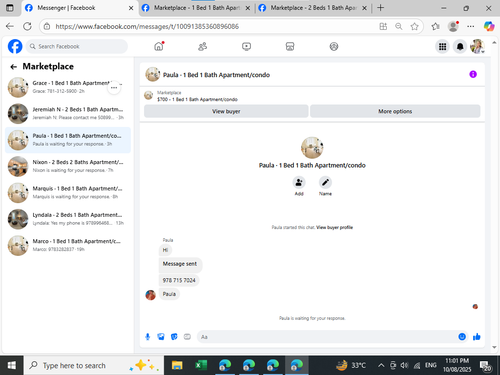
Task: Click the $700 listing title line
Action: (197, 99)
